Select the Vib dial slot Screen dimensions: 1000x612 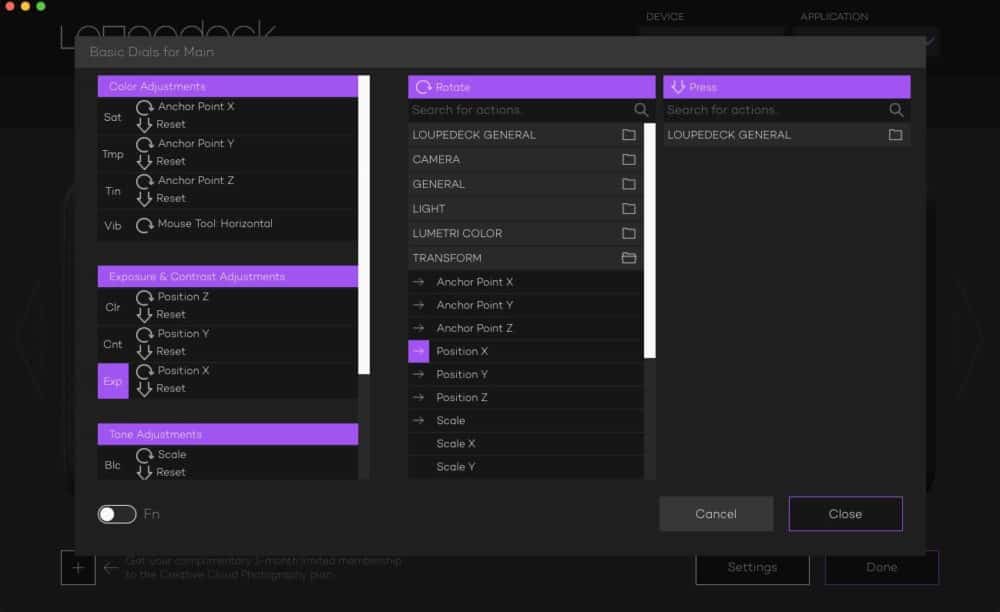point(113,225)
